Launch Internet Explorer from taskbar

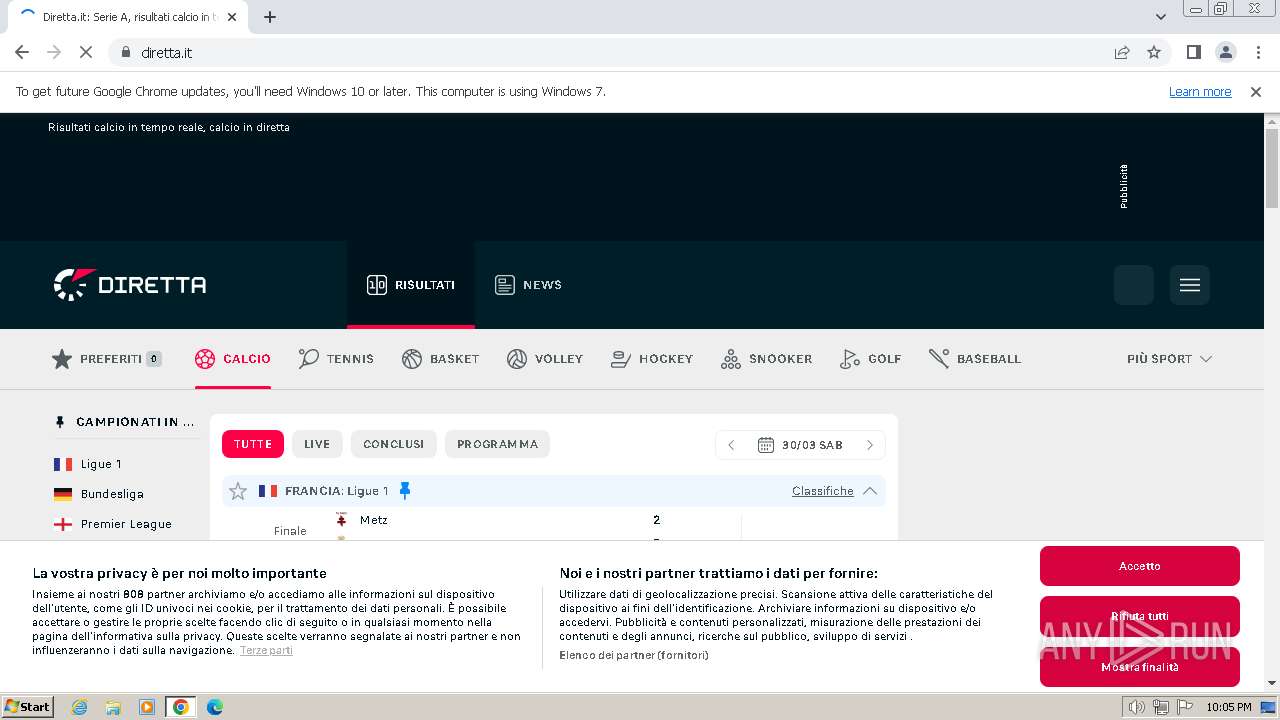[80, 707]
